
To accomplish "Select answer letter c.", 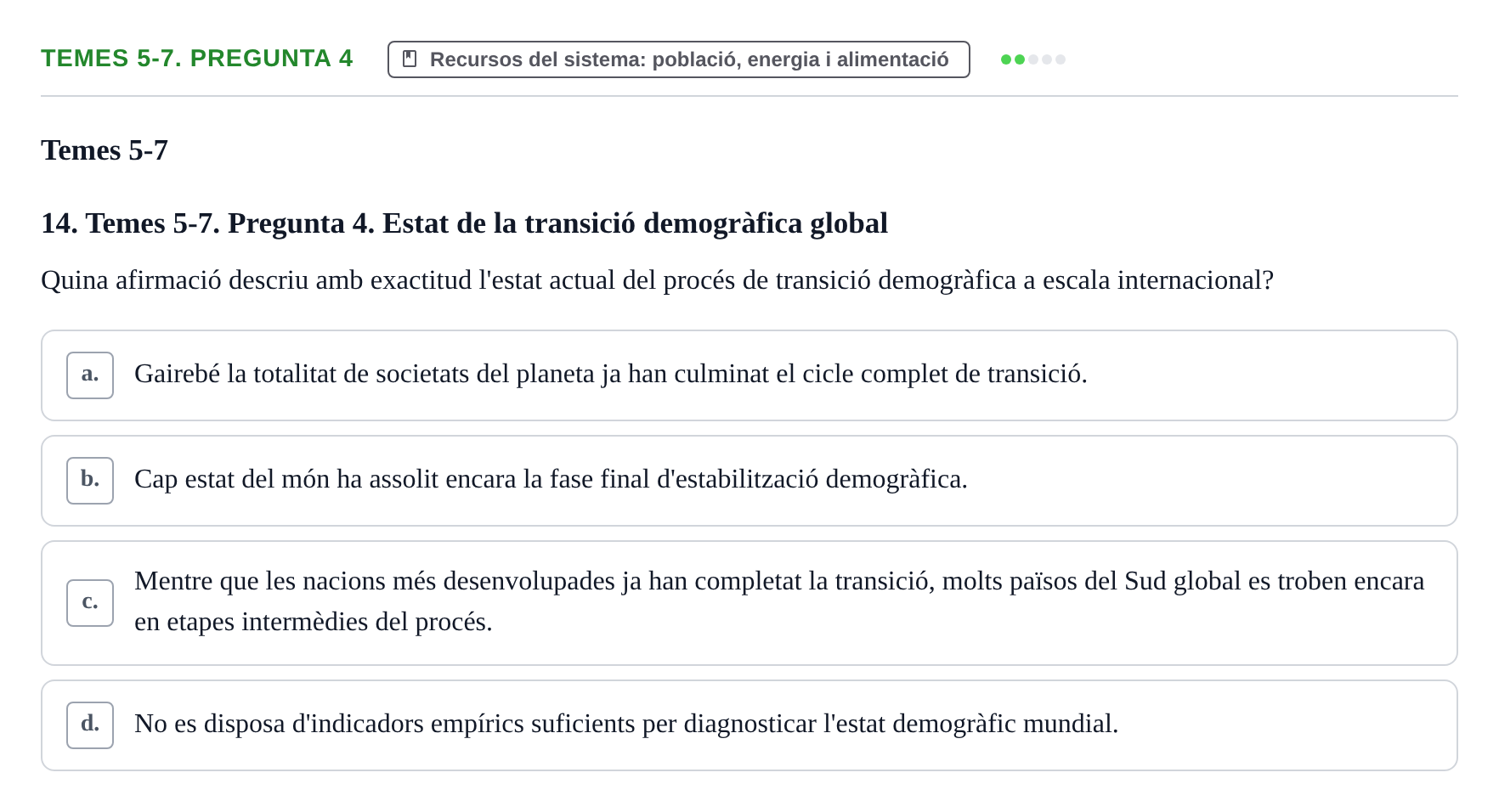I will (x=90, y=602).
